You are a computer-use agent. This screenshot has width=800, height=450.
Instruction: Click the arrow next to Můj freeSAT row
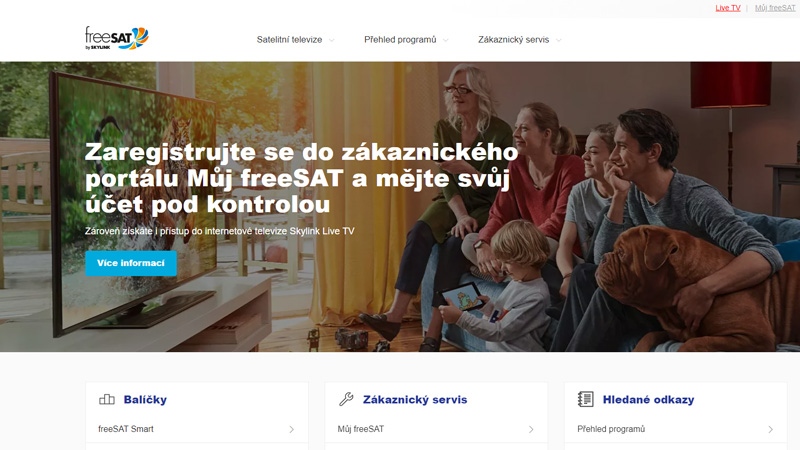(x=531, y=430)
